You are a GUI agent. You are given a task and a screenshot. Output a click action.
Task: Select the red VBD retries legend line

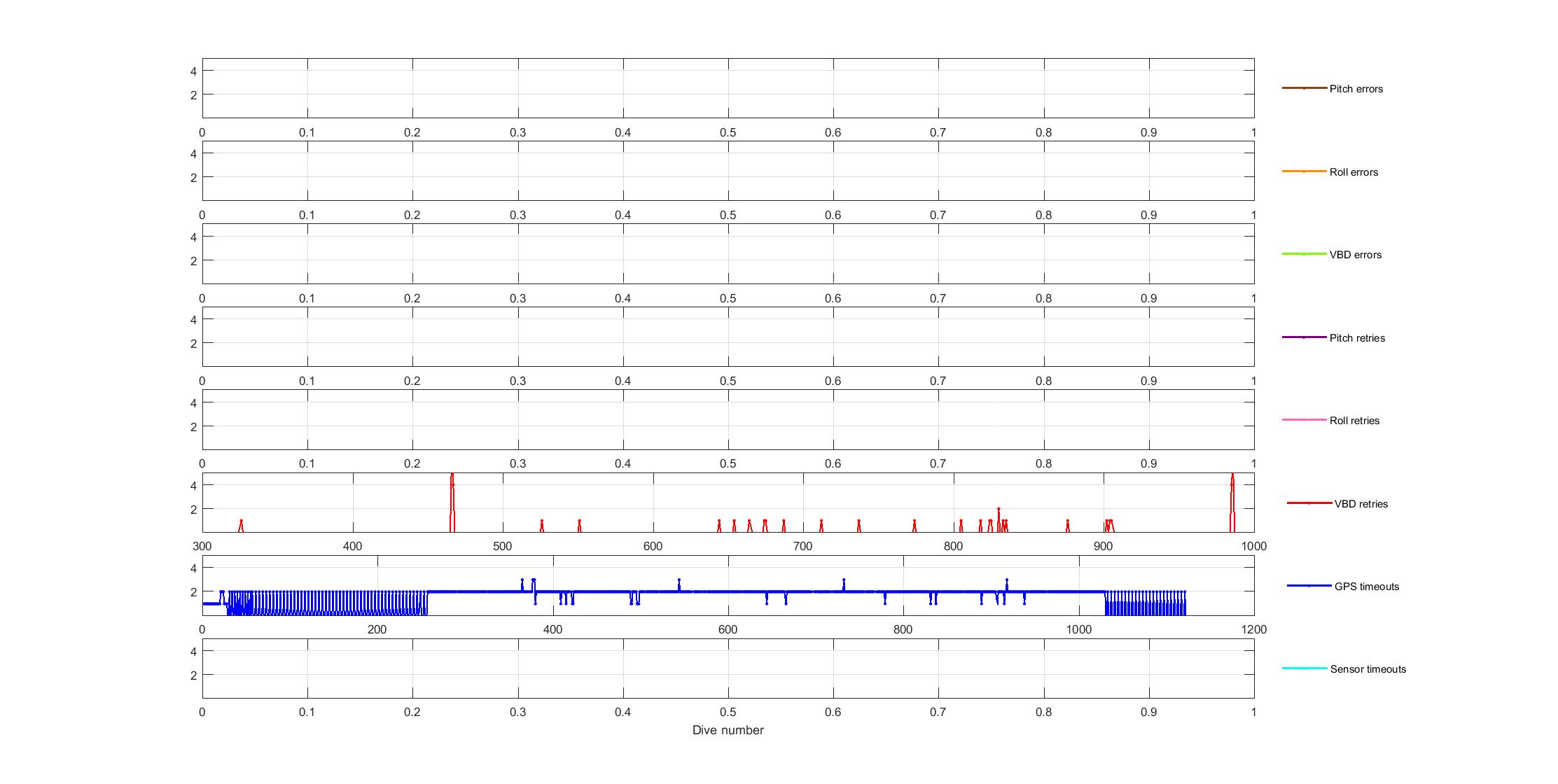(x=1309, y=503)
